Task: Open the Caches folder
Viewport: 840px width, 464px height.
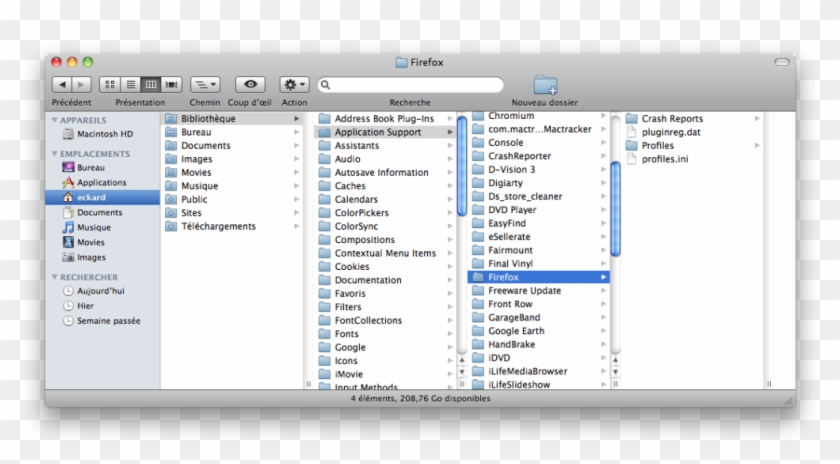Action: click(x=385, y=186)
